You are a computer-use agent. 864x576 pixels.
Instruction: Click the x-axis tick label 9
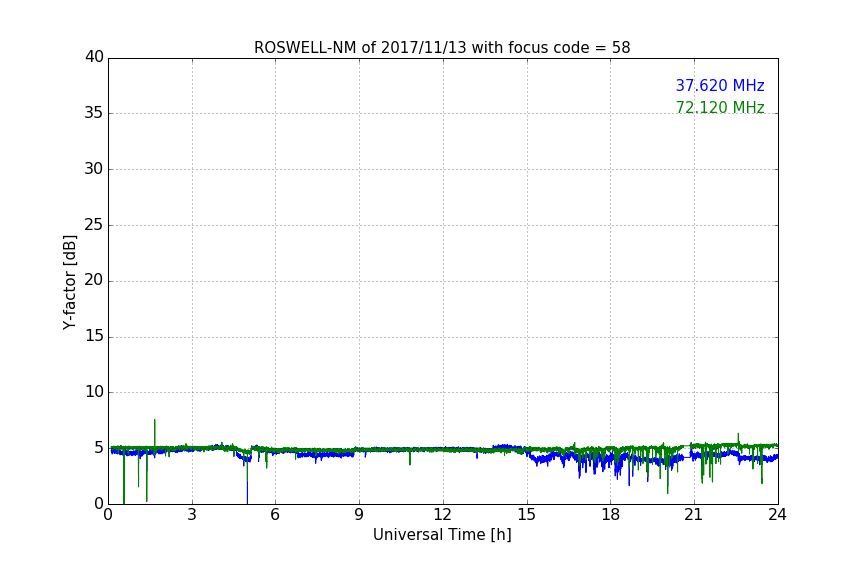[x=359, y=515]
